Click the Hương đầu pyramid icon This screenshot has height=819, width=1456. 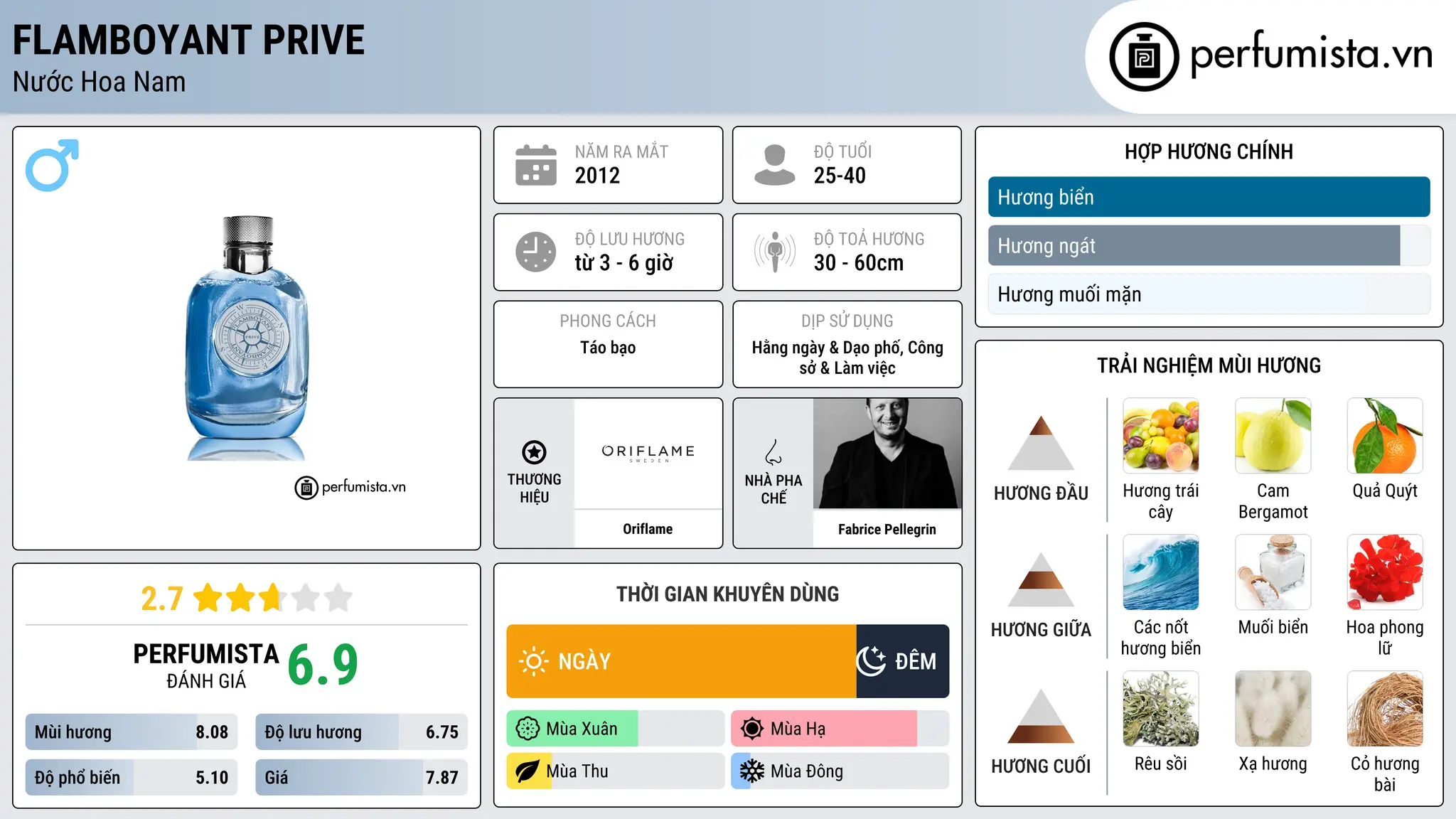1042,442
